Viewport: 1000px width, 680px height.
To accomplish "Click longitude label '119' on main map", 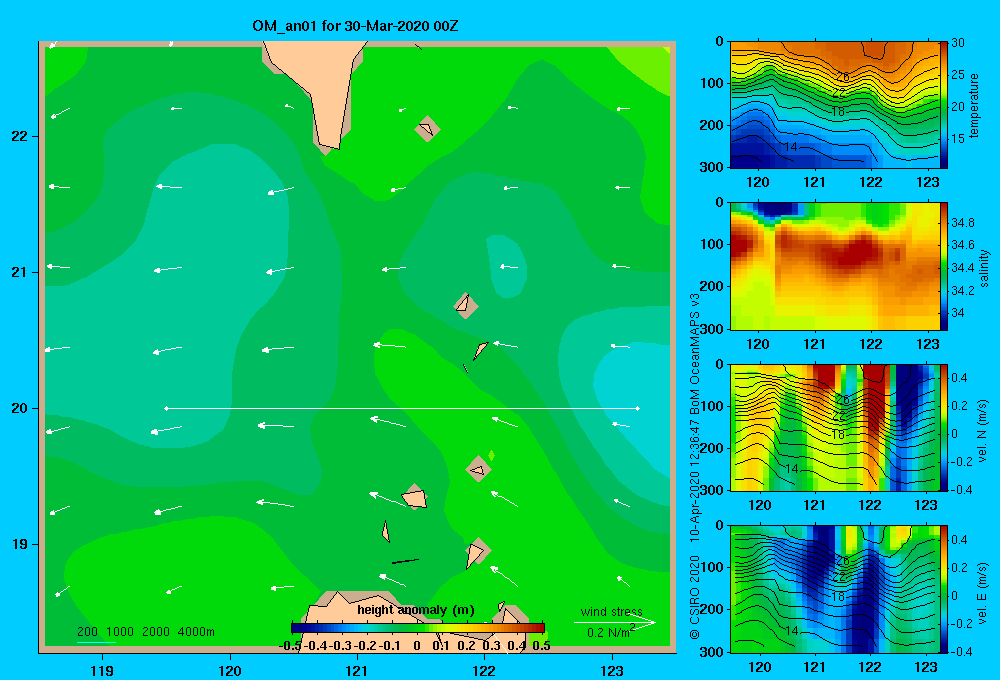I will pos(102,670).
